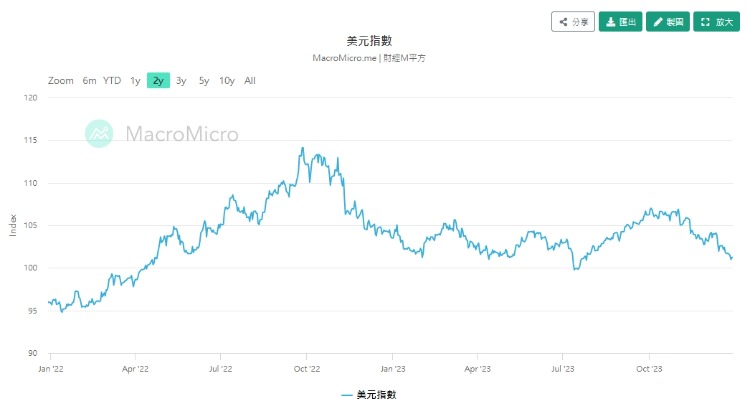
Task: Select the 6m zoom range
Action: [89, 81]
